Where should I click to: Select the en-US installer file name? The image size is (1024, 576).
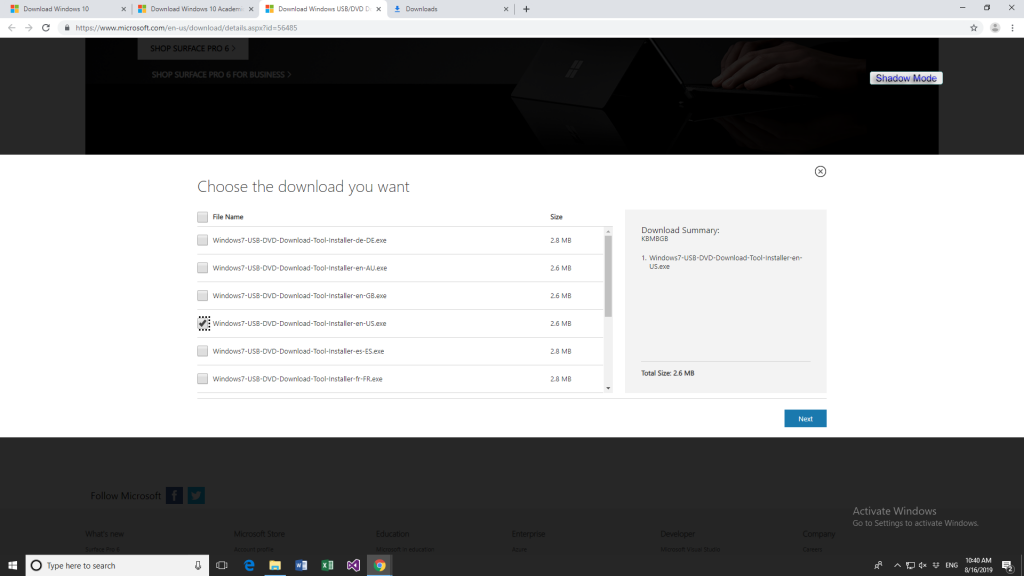coord(299,323)
